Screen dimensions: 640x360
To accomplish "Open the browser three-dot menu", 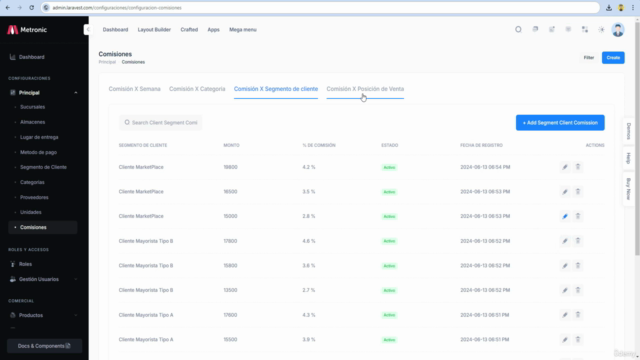I will tap(633, 7).
